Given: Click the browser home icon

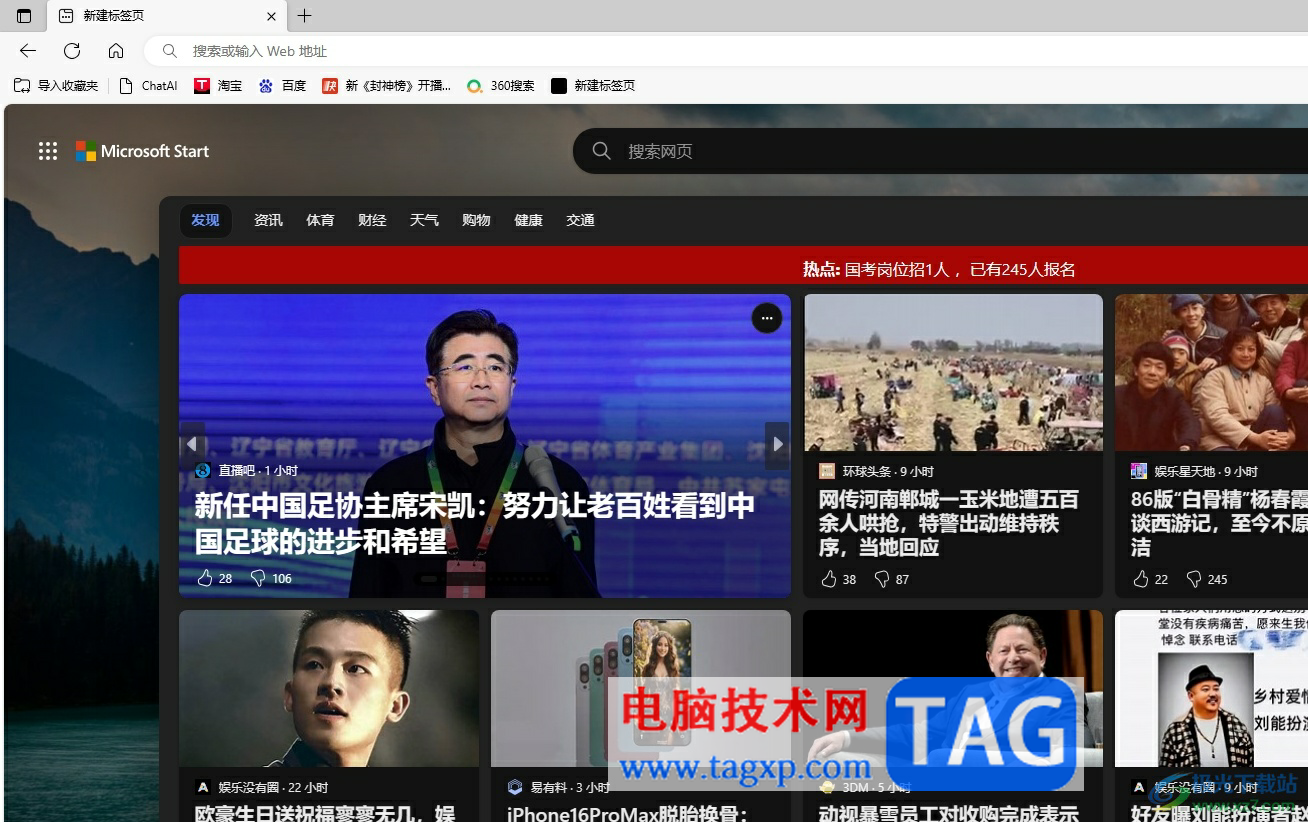Looking at the screenshot, I should (115, 51).
